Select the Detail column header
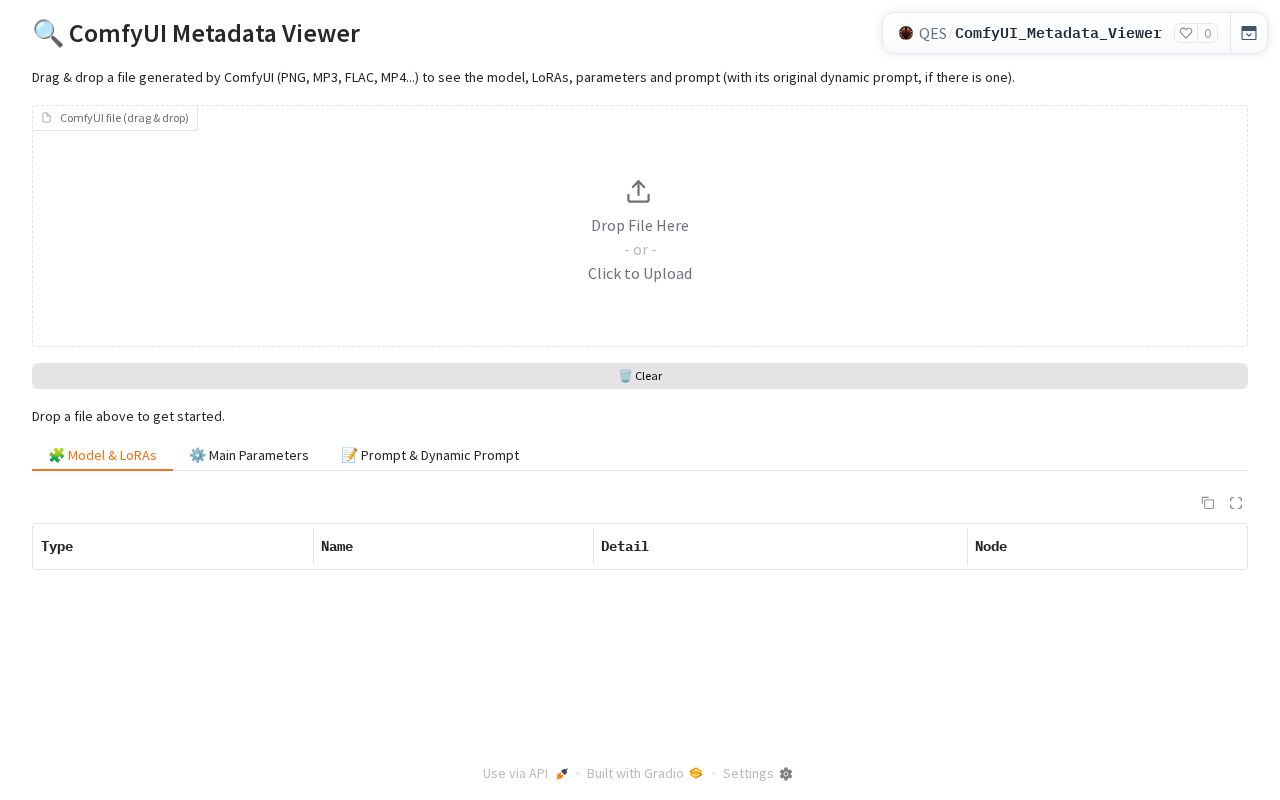The height and width of the screenshot is (800, 1280). [x=780, y=546]
